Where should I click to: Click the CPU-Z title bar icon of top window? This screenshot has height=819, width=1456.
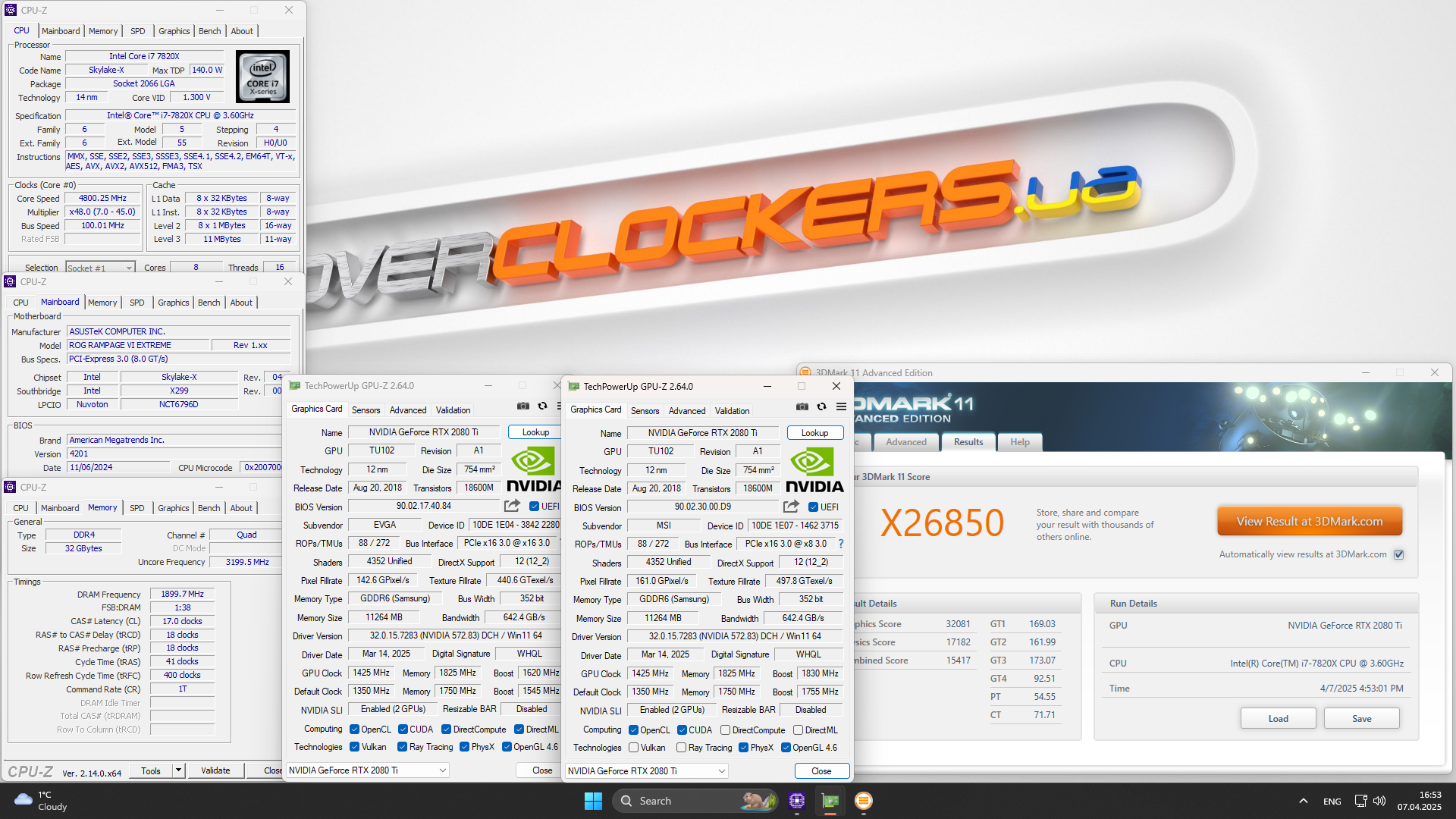click(x=11, y=11)
